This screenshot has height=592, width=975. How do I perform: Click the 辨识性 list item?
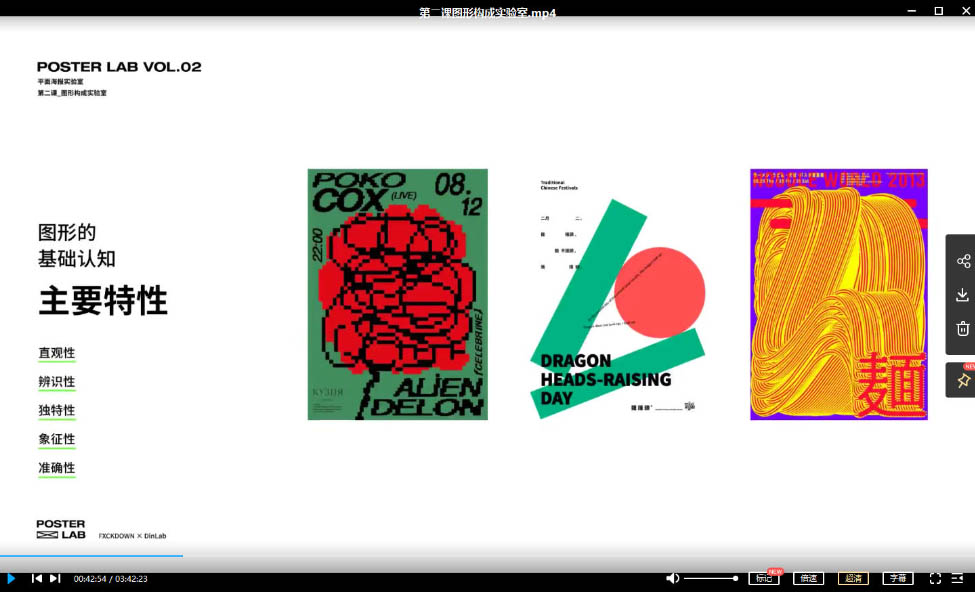coord(57,382)
